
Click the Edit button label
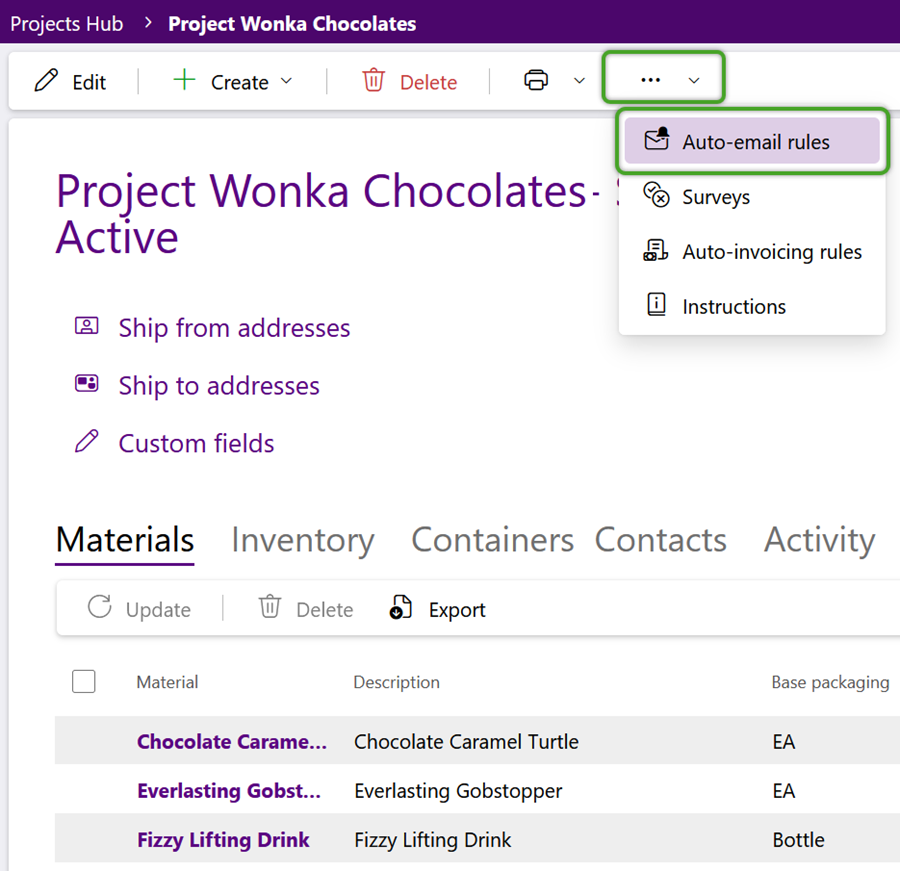point(89,82)
